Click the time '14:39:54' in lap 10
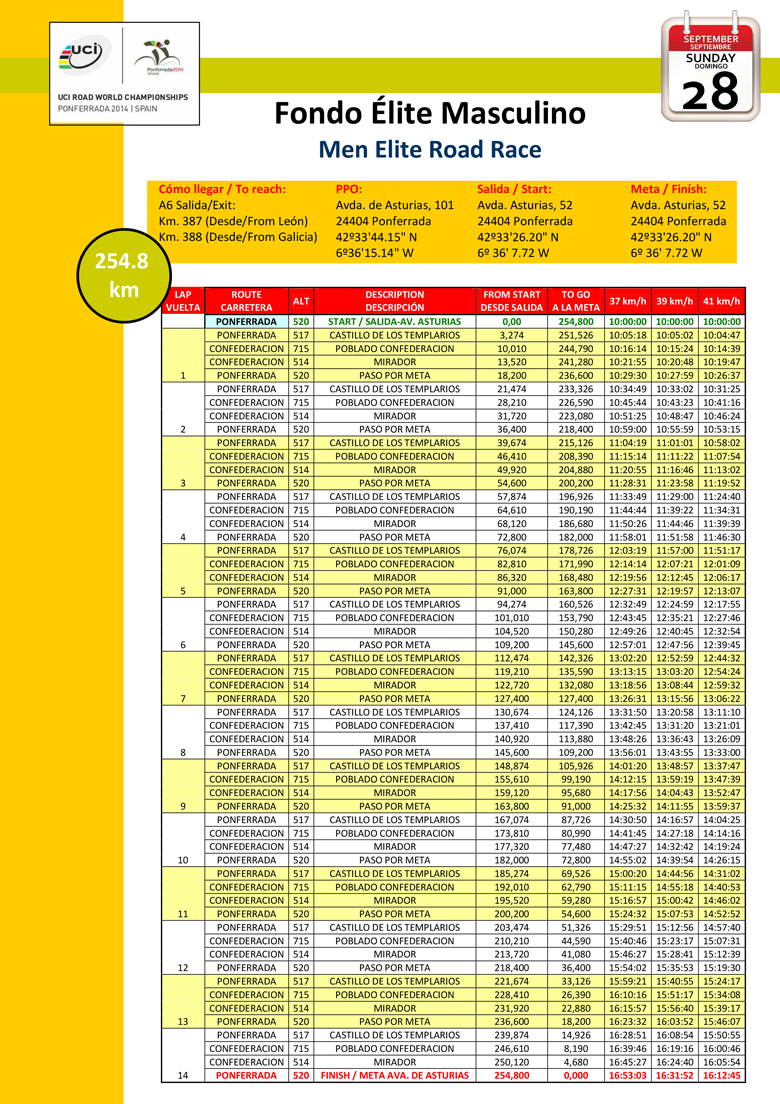This screenshot has width=780, height=1104. [x=675, y=860]
